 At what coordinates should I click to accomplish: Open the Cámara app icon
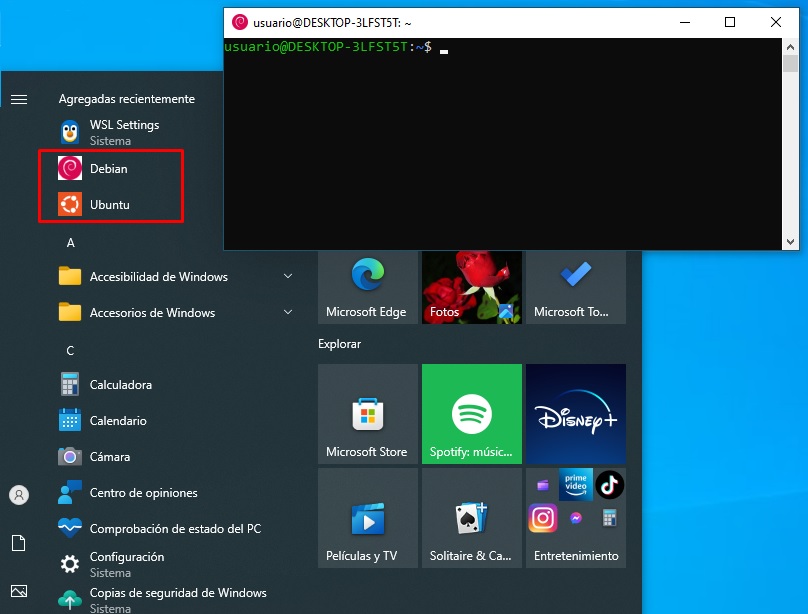coord(70,456)
